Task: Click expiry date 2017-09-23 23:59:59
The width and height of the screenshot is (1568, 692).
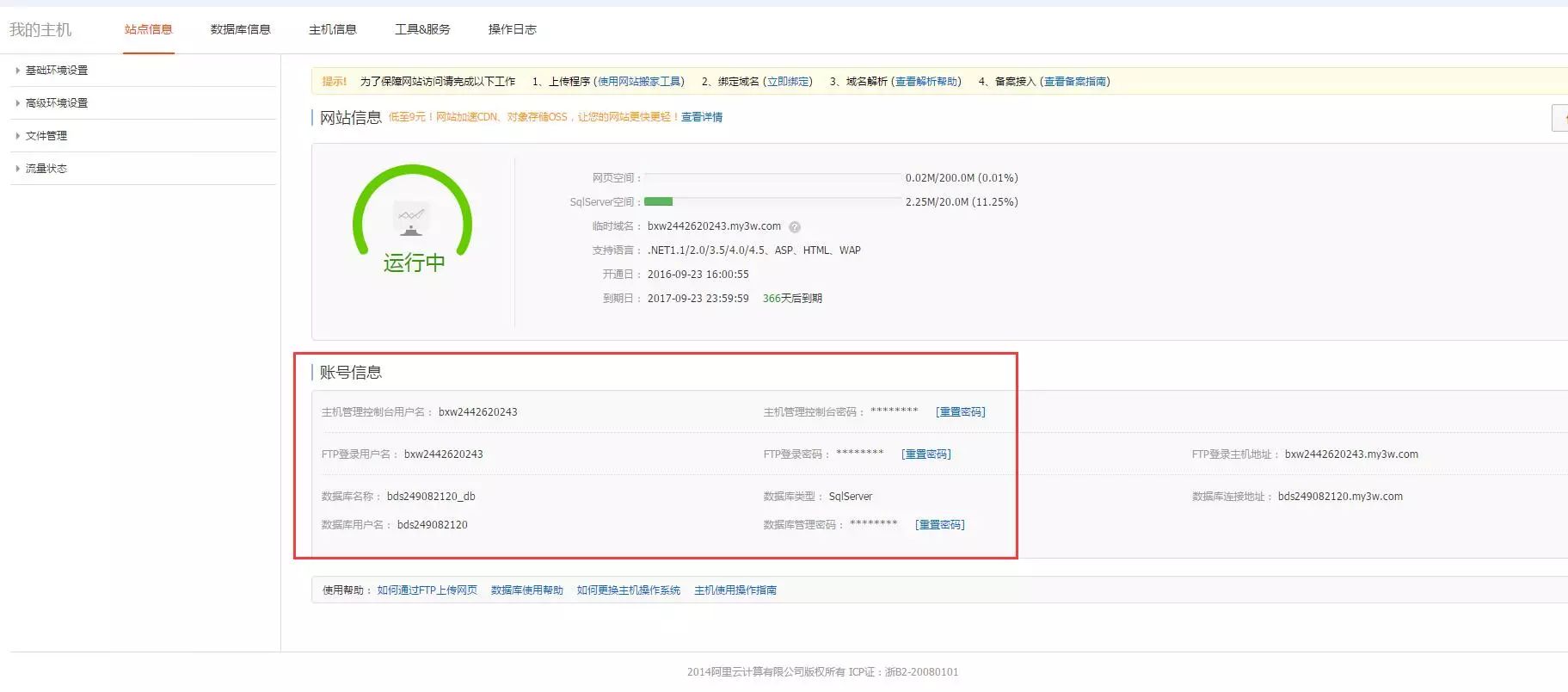Action: click(698, 299)
